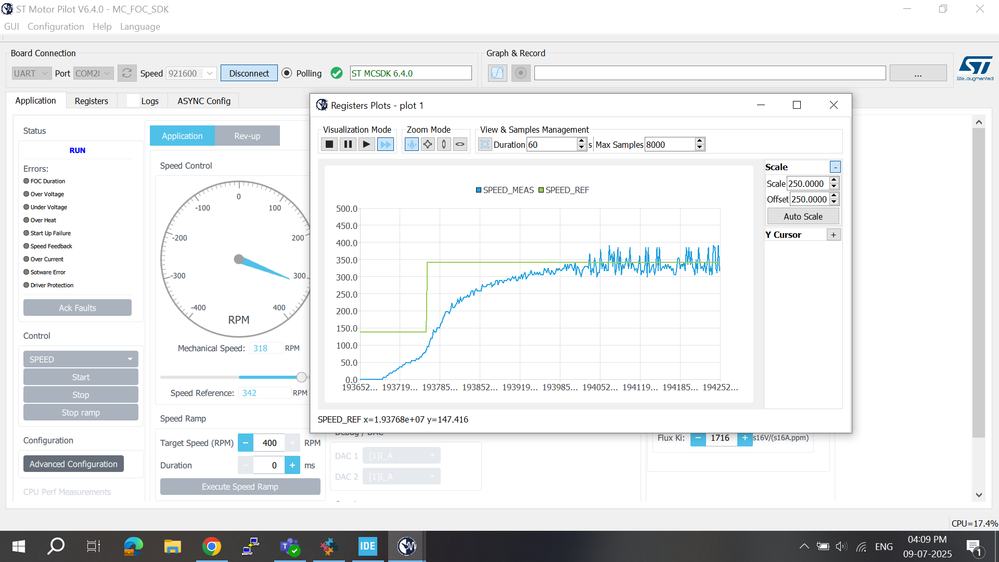Click the ST logo
Viewport: 999px width, 562px height.
[x=975, y=68]
